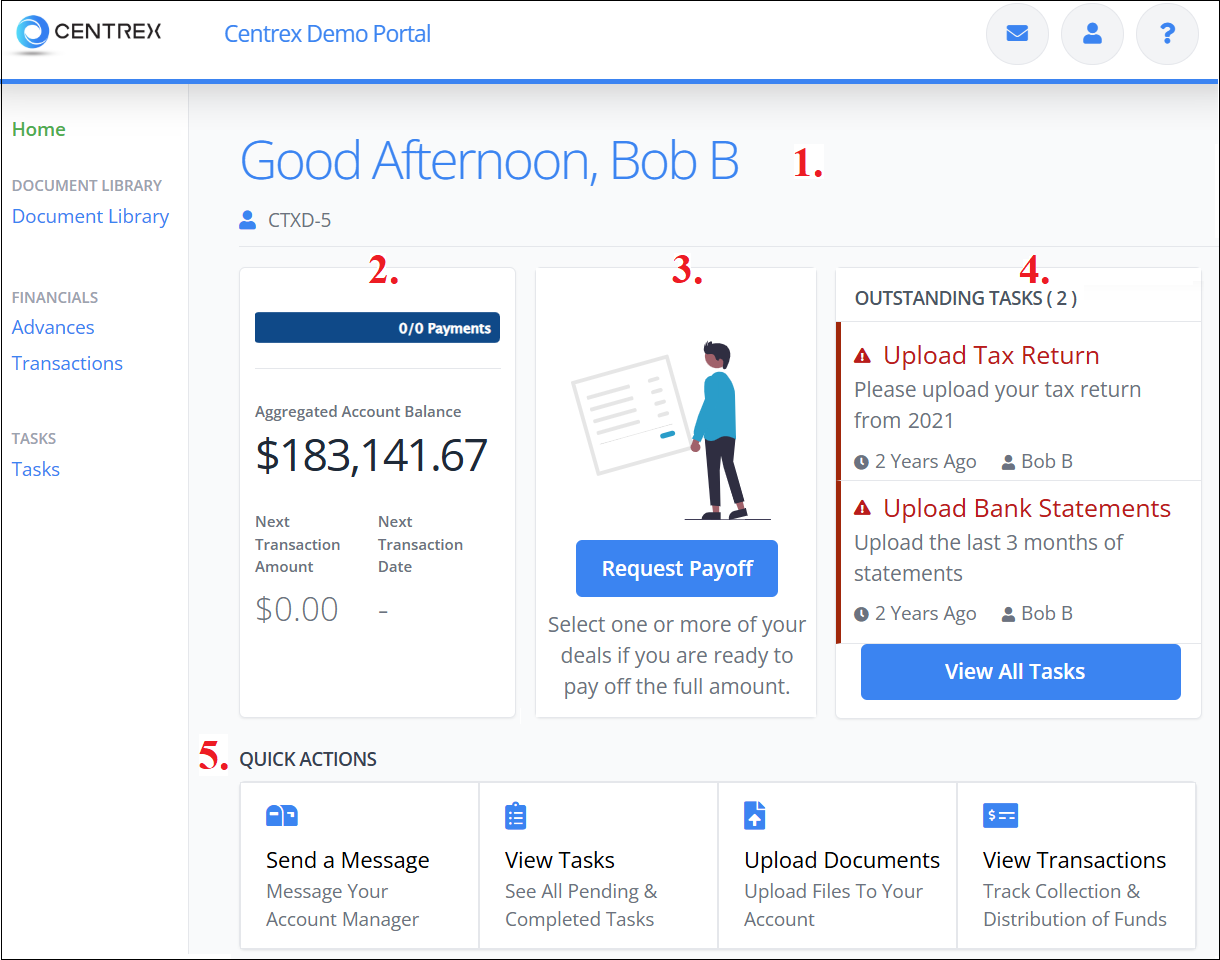Click the file upload icon above Upload Documents
The height and width of the screenshot is (960, 1220).
pyautogui.click(x=755, y=815)
